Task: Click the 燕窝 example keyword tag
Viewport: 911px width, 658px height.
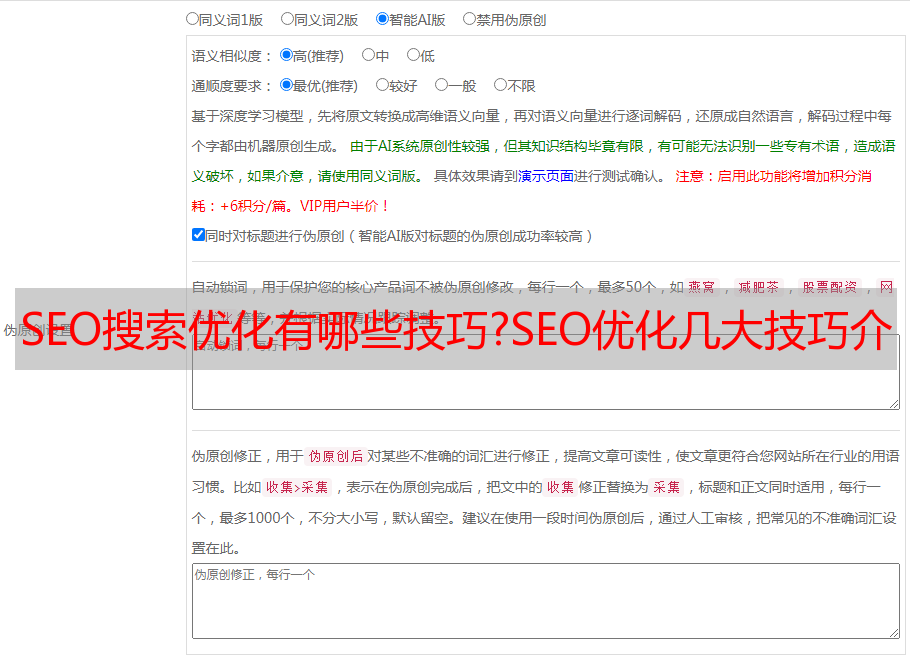Action: point(701,287)
